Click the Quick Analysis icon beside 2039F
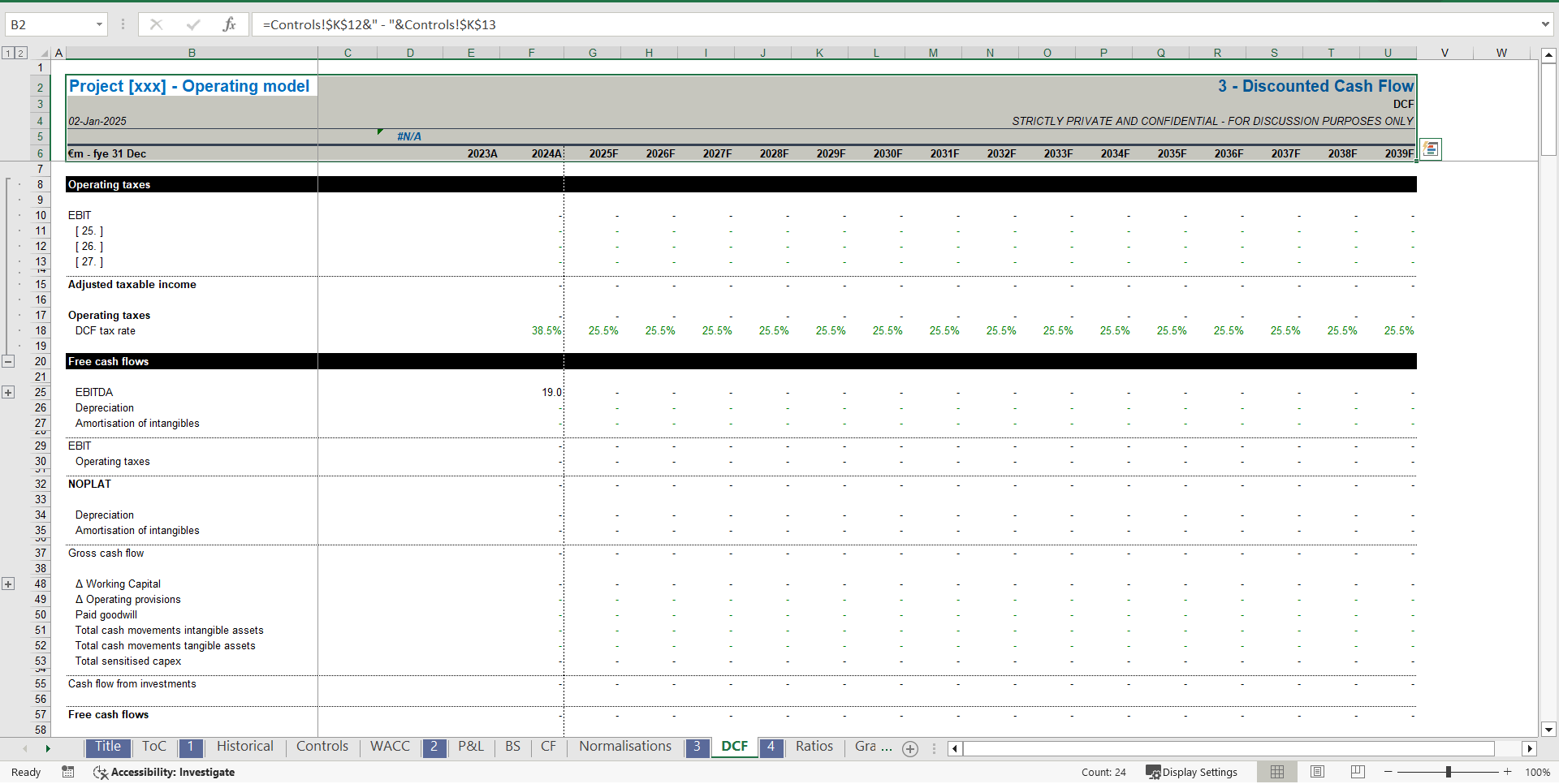Image resolution: width=1559 pixels, height=784 pixels. [1431, 149]
